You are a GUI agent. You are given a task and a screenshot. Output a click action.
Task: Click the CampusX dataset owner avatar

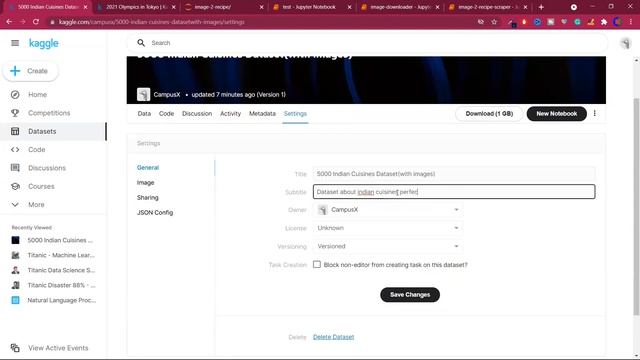(143, 95)
